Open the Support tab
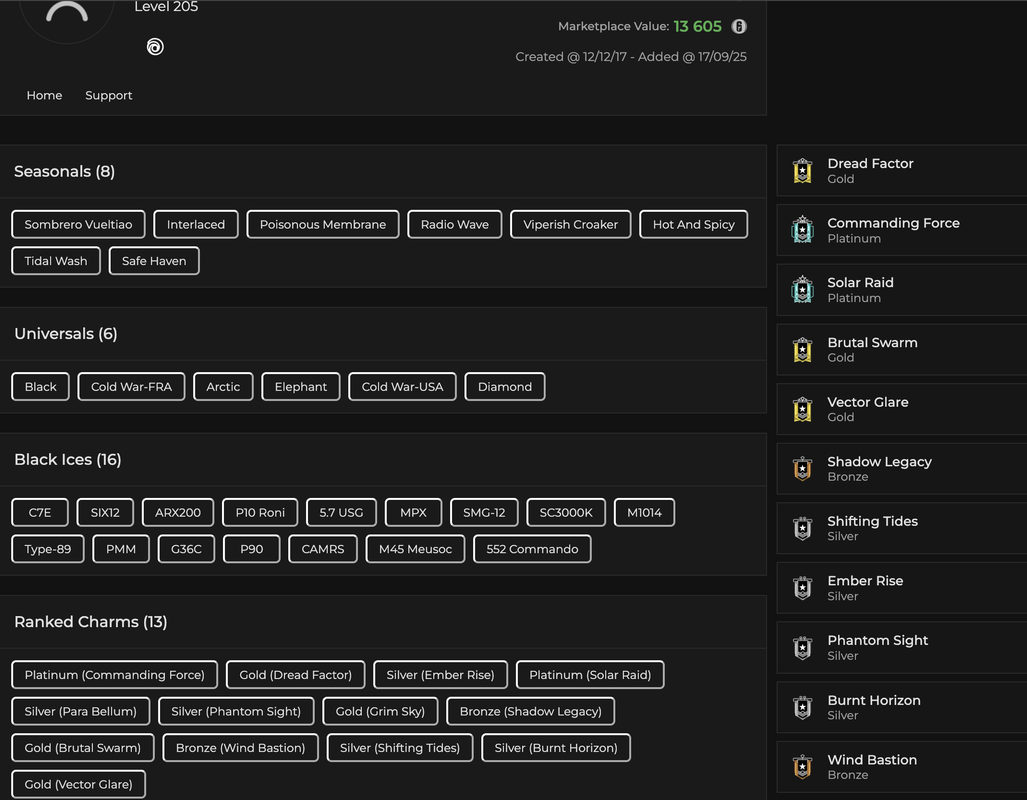The height and width of the screenshot is (800, 1027). coord(109,95)
